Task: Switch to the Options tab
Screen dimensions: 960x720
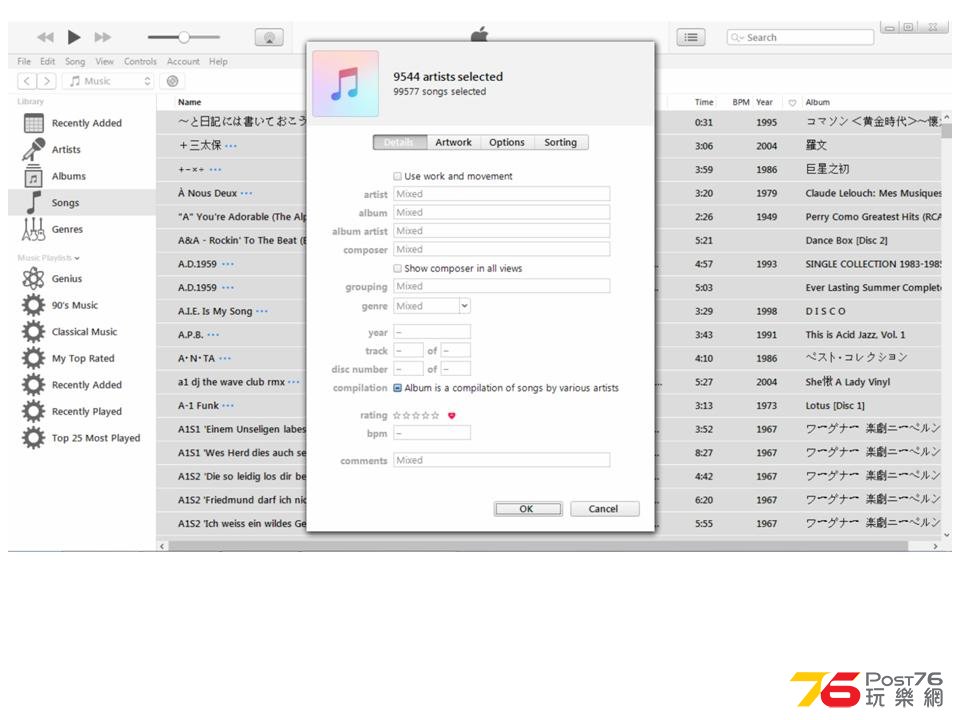Action: (x=507, y=142)
